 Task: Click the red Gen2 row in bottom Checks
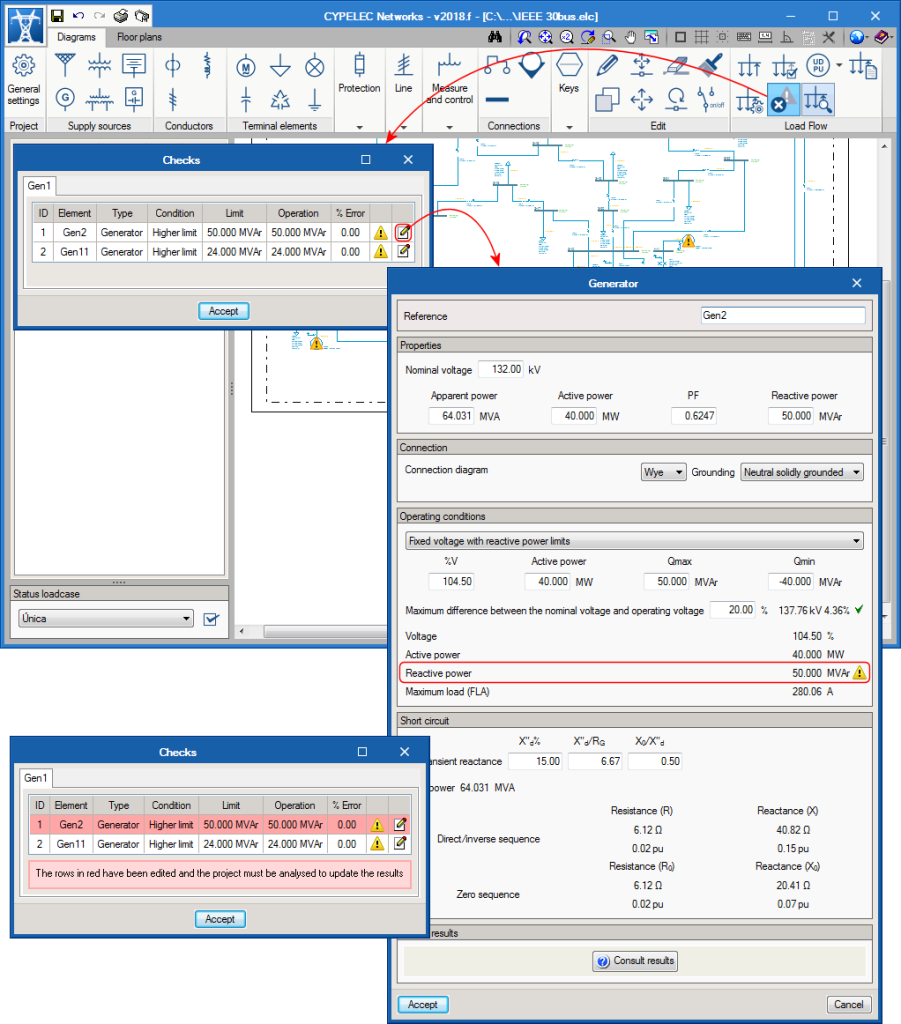219,825
